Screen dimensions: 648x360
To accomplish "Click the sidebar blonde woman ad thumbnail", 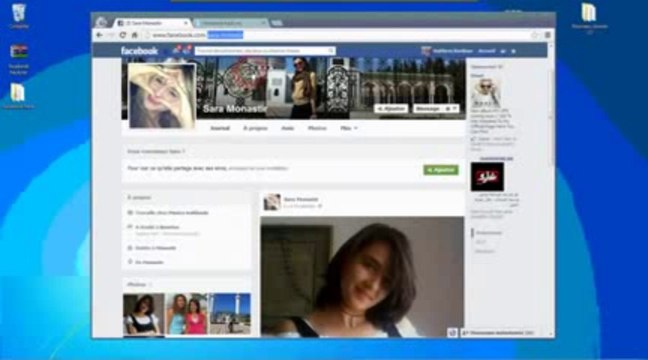I will point(486,93).
